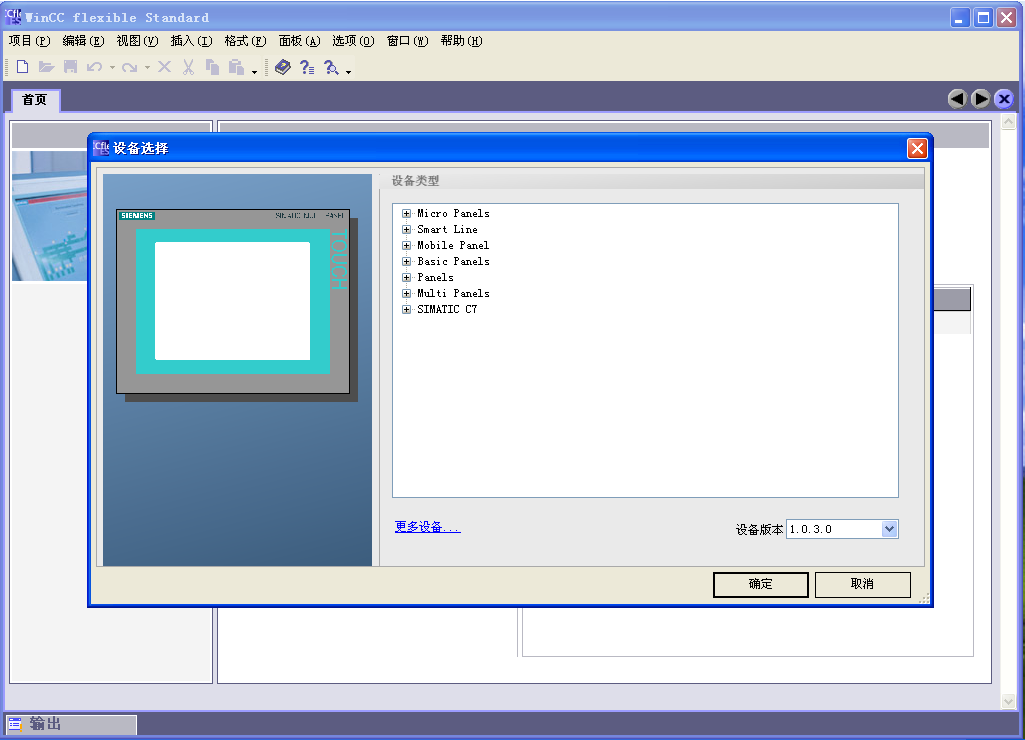The image size is (1025, 740).
Task: Click the 输出 output panel tab
Action: click(x=72, y=724)
